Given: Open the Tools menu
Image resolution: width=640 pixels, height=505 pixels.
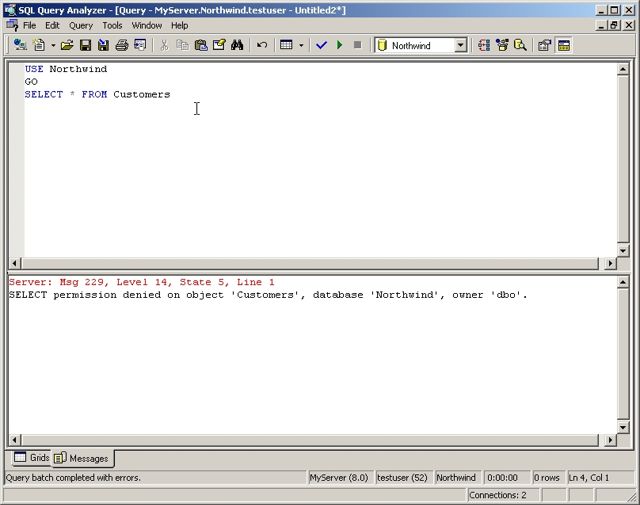Looking at the screenshot, I should (112, 25).
